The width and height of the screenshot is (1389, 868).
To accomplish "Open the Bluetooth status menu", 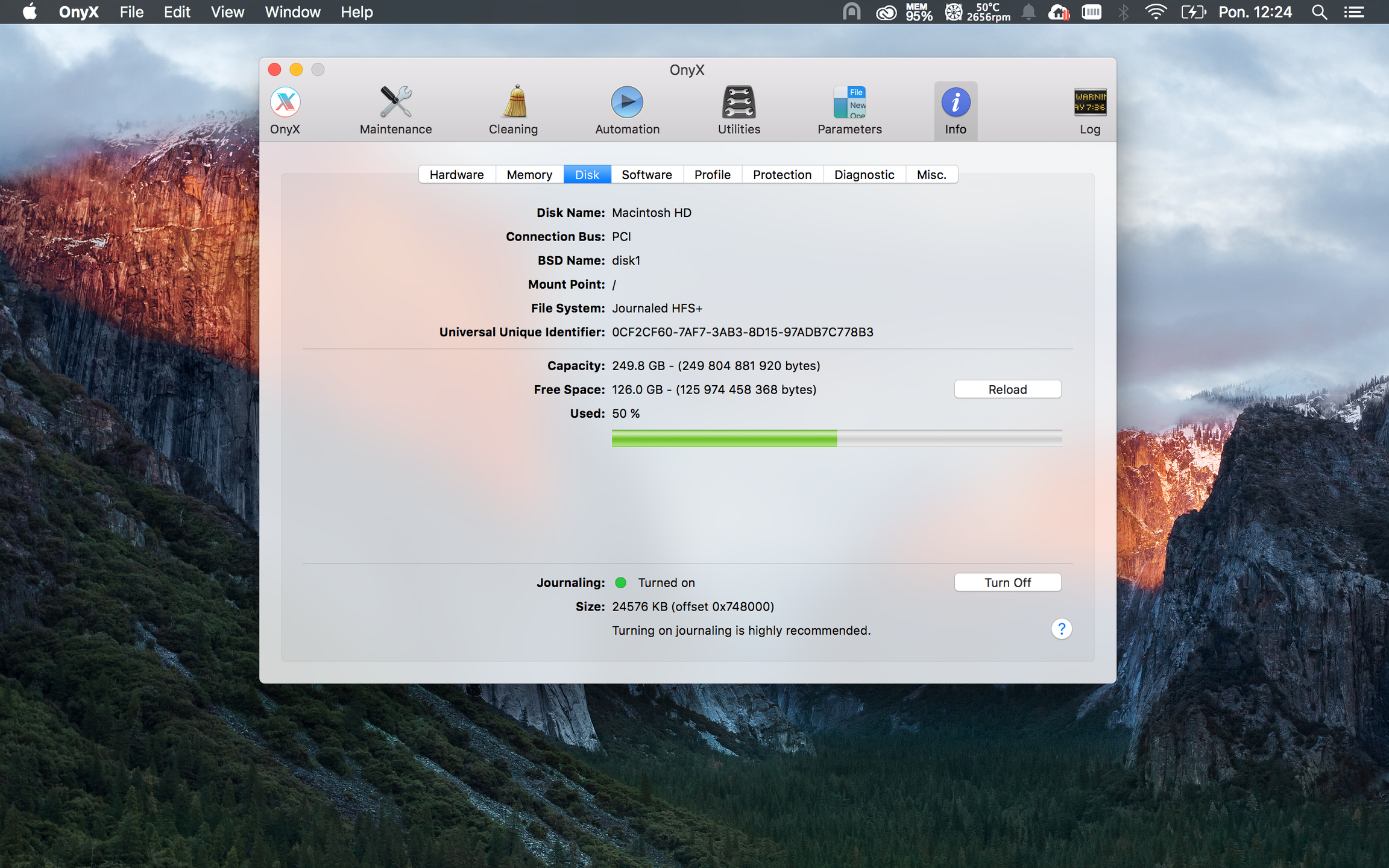I will (1123, 12).
